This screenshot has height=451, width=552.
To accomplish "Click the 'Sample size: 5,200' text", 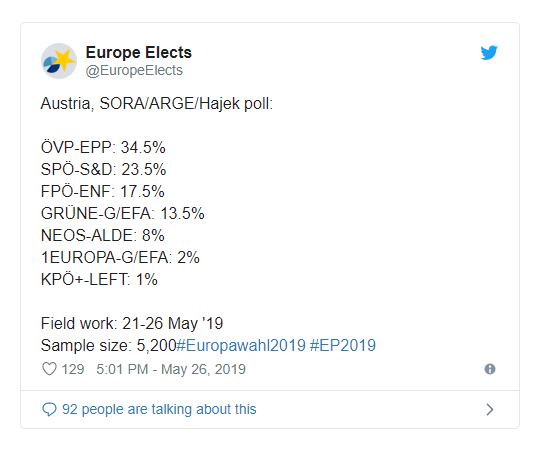I will tap(108, 345).
